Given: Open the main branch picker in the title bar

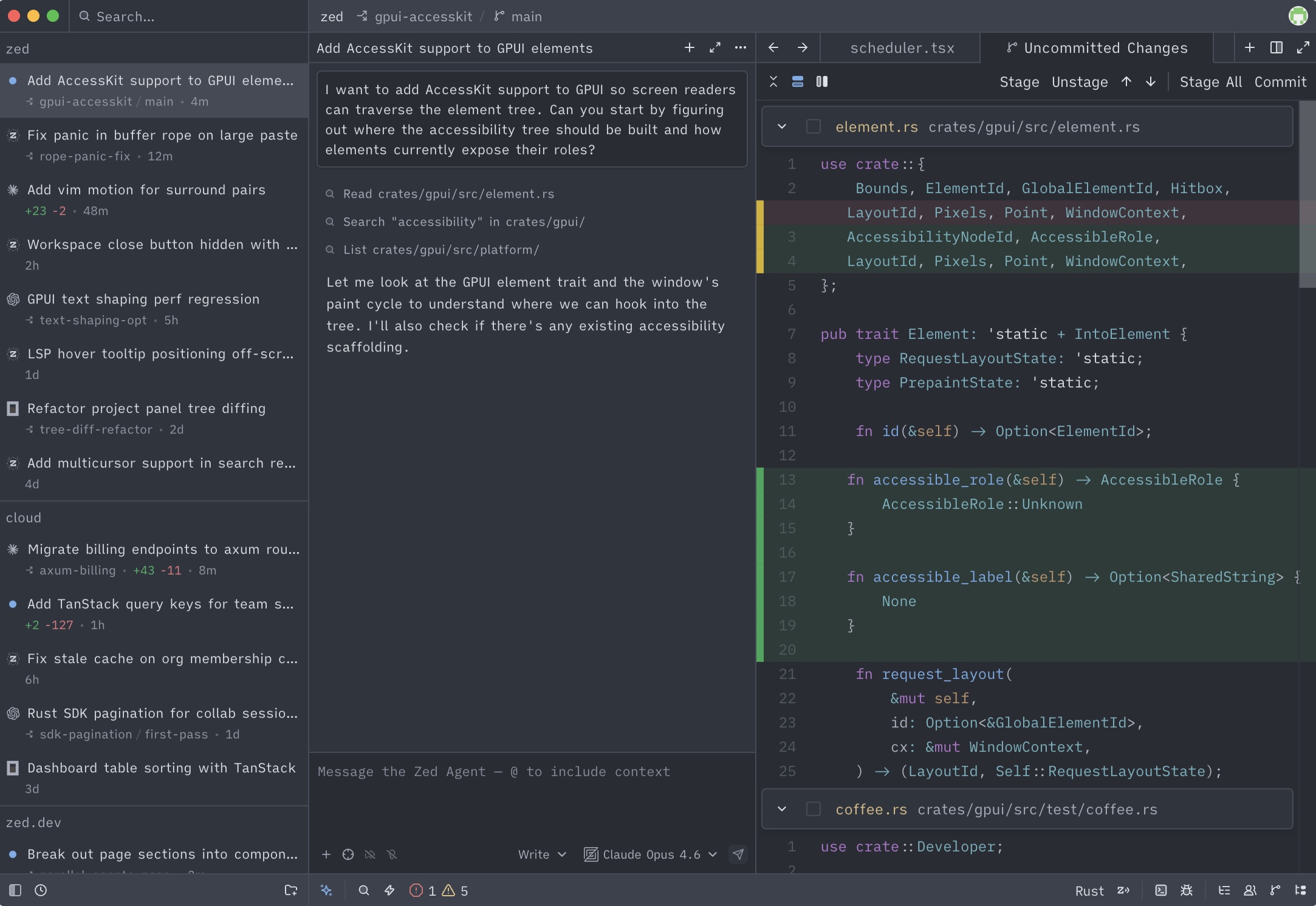Looking at the screenshot, I should pyautogui.click(x=518, y=16).
